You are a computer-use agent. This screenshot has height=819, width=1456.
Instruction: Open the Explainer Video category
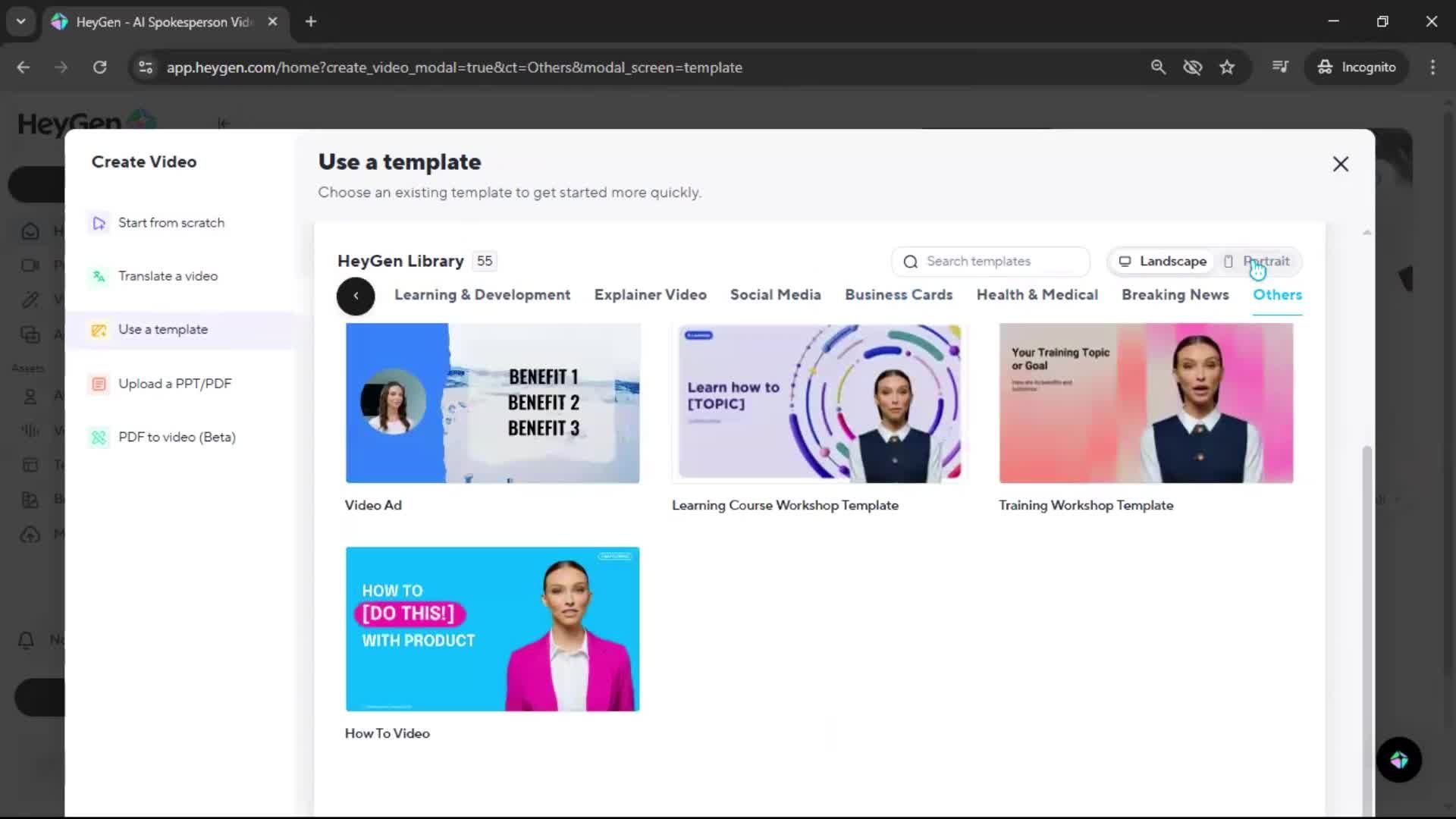coord(650,295)
